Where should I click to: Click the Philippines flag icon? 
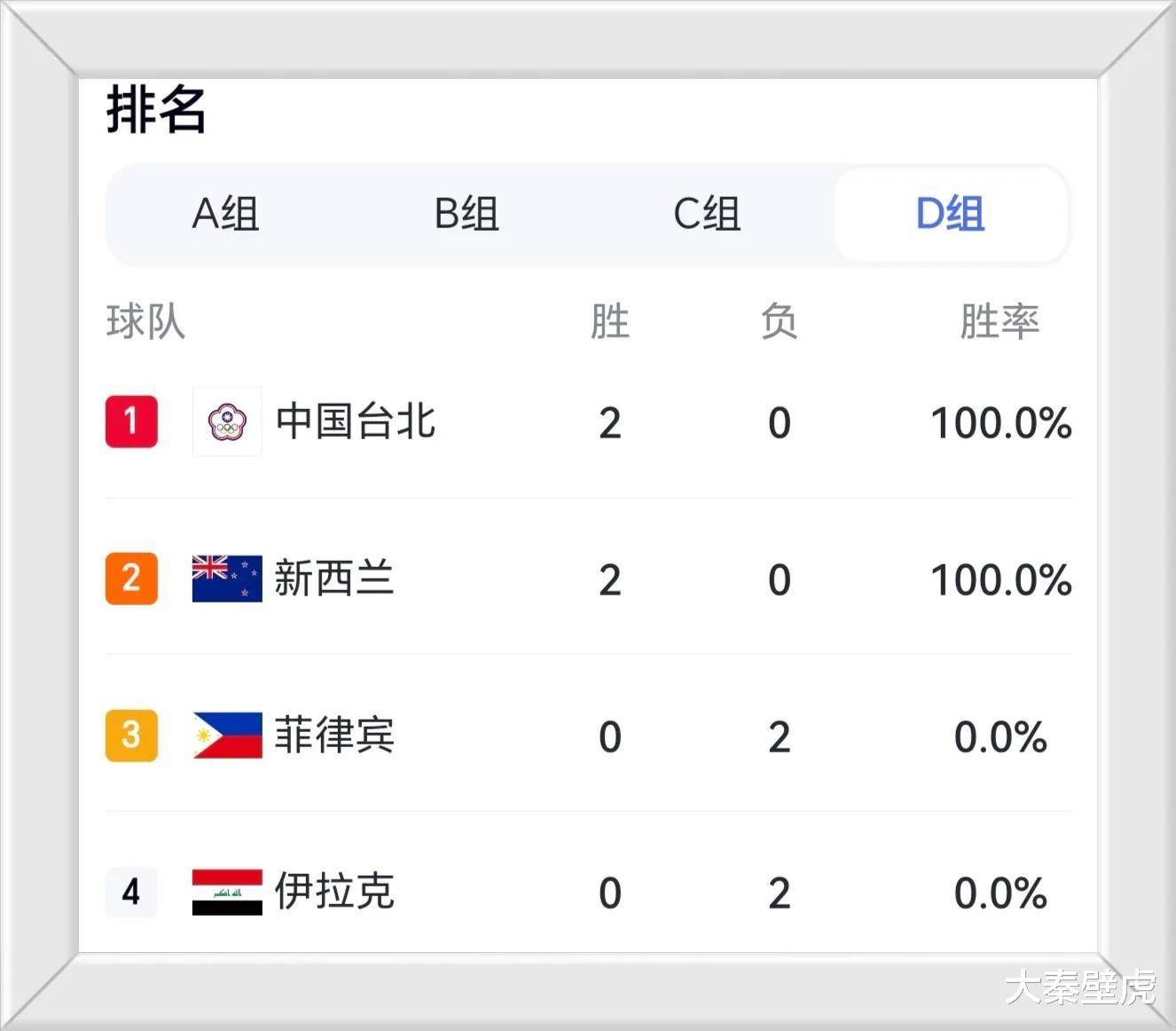[224, 736]
